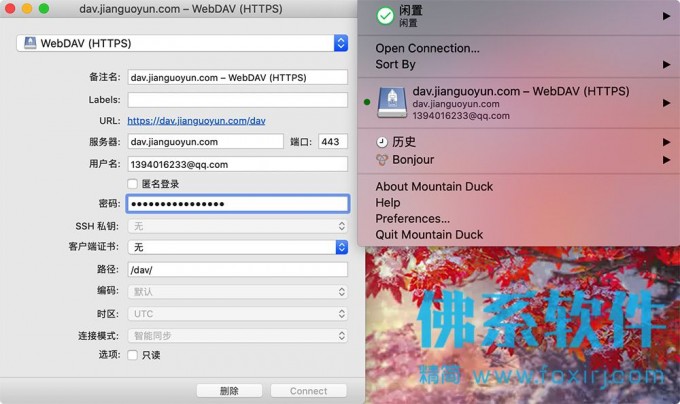
Task: Expand the 闲置 status submenu arrow
Action: click(666, 16)
